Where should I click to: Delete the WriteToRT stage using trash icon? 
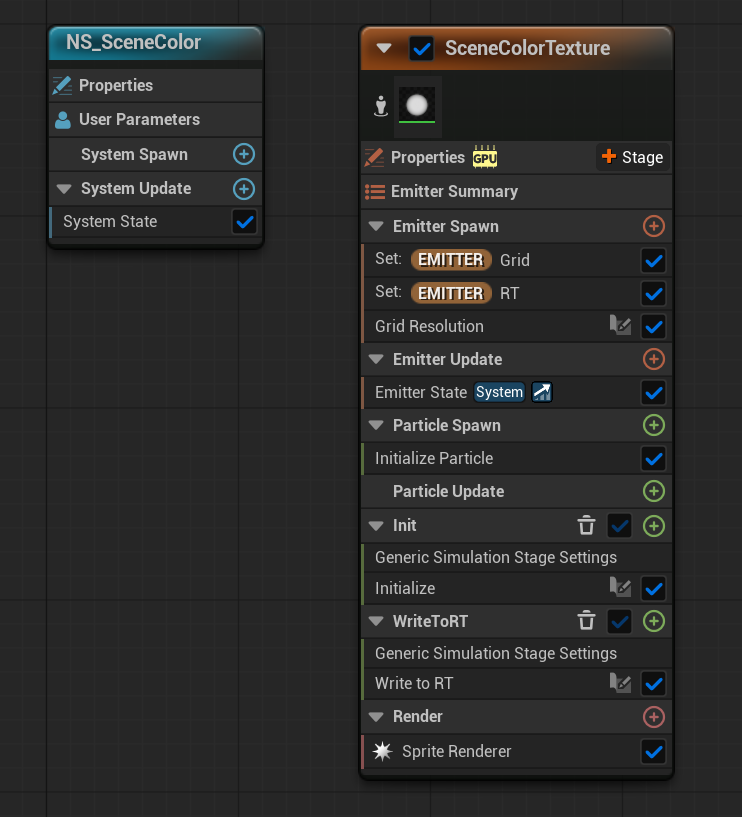tap(587, 621)
